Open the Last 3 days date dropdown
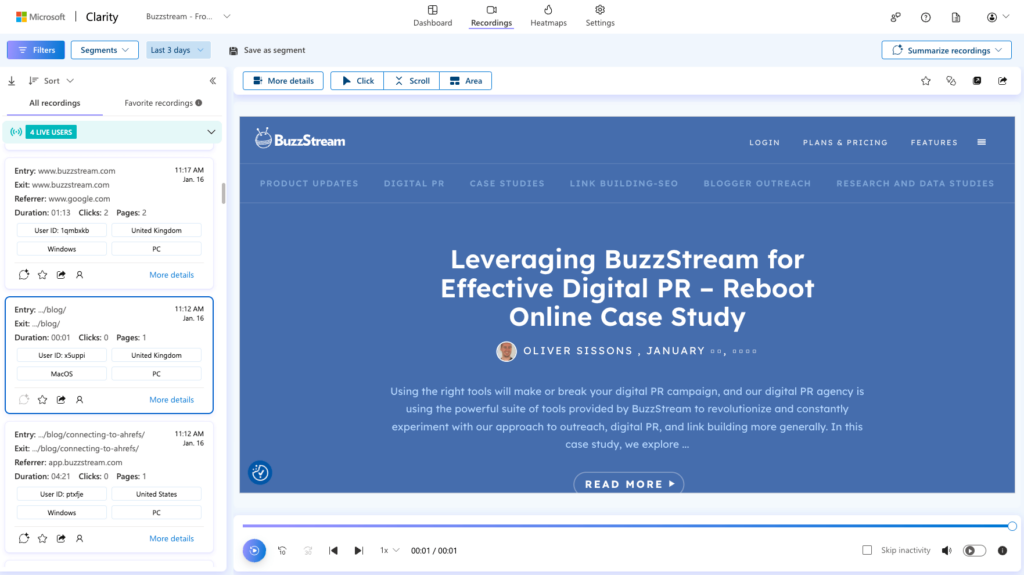The width and height of the screenshot is (1024, 575). (x=178, y=50)
